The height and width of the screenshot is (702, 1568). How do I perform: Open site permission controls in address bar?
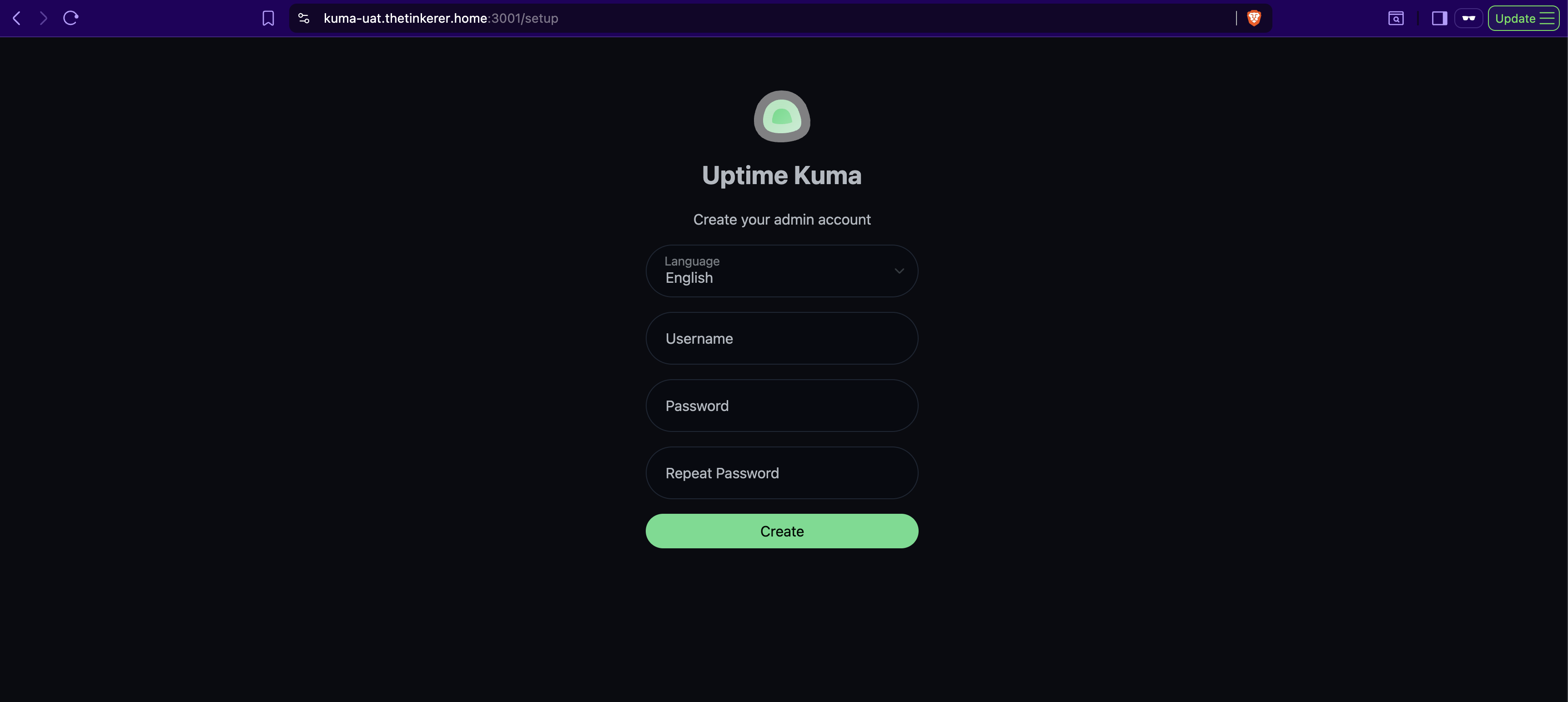point(303,18)
